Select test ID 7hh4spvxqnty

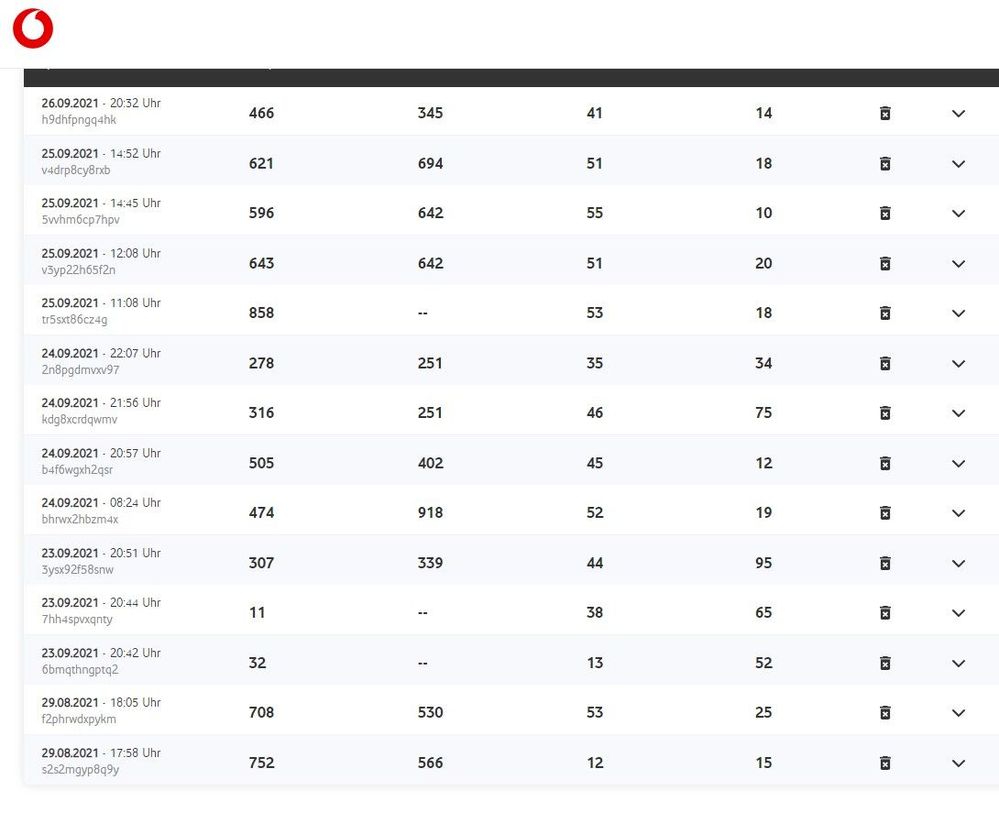pyautogui.click(x=77, y=619)
